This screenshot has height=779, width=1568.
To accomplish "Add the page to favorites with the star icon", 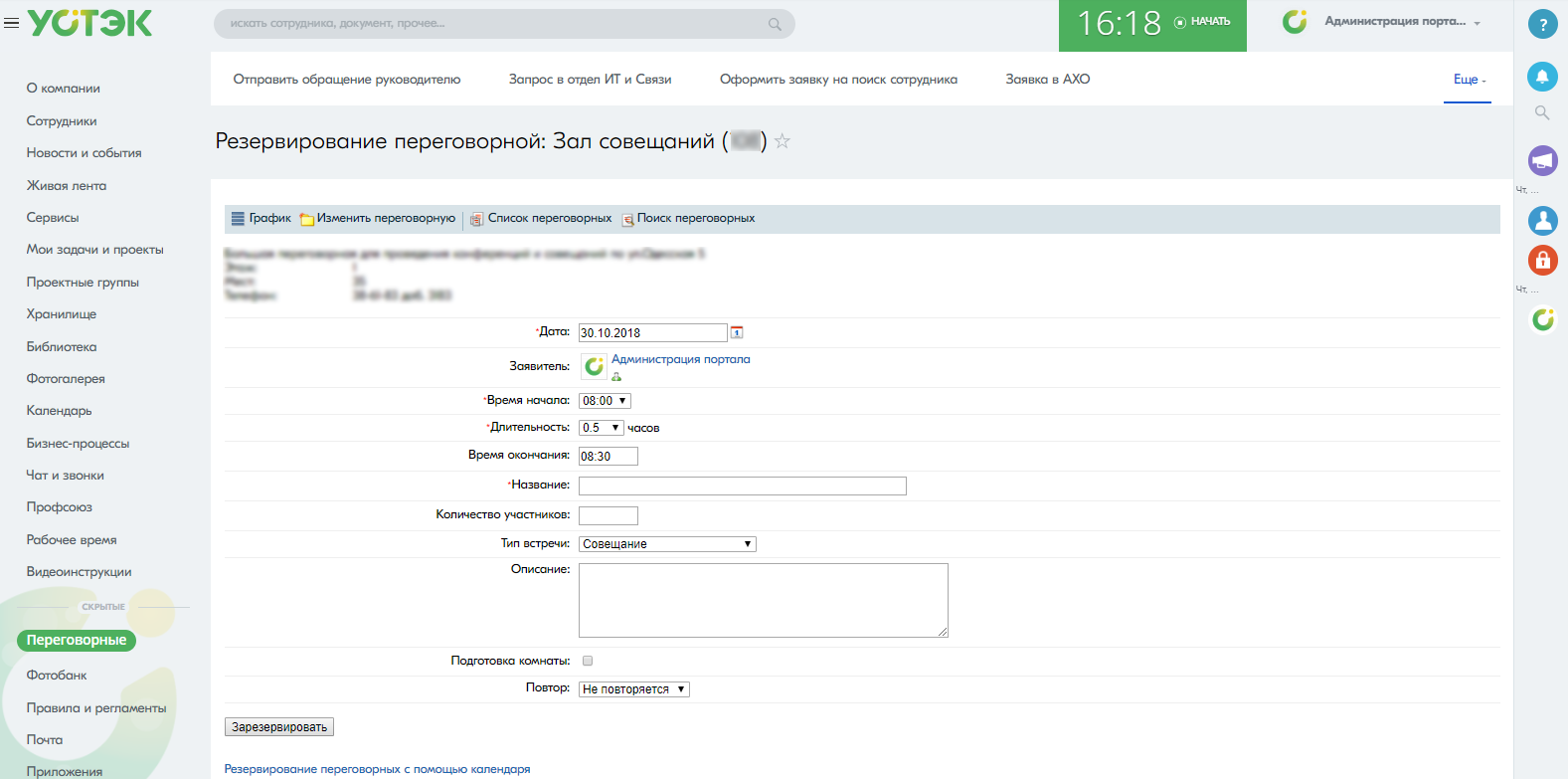I will [x=783, y=141].
